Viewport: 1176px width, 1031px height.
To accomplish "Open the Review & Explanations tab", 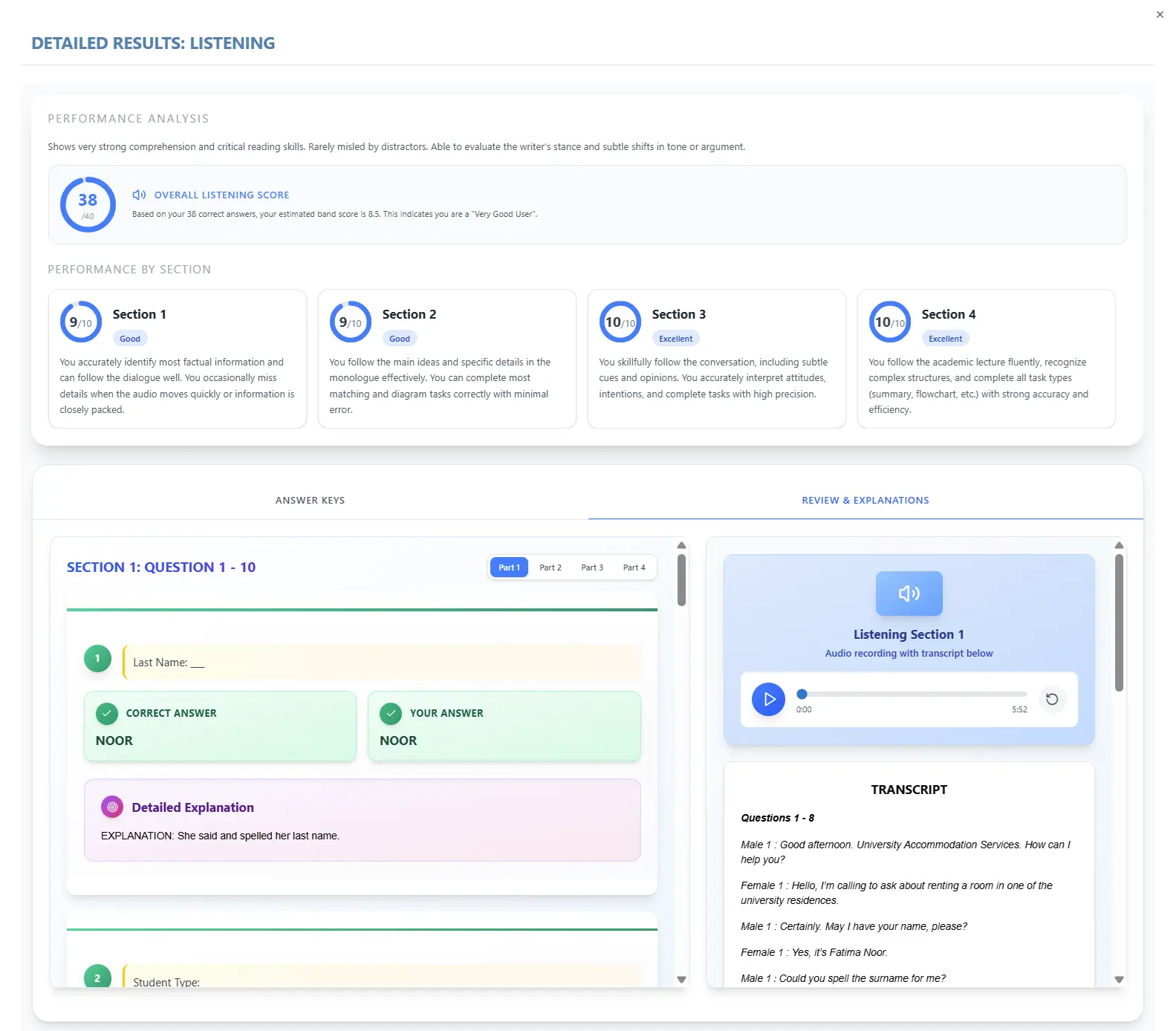I will coord(865,500).
